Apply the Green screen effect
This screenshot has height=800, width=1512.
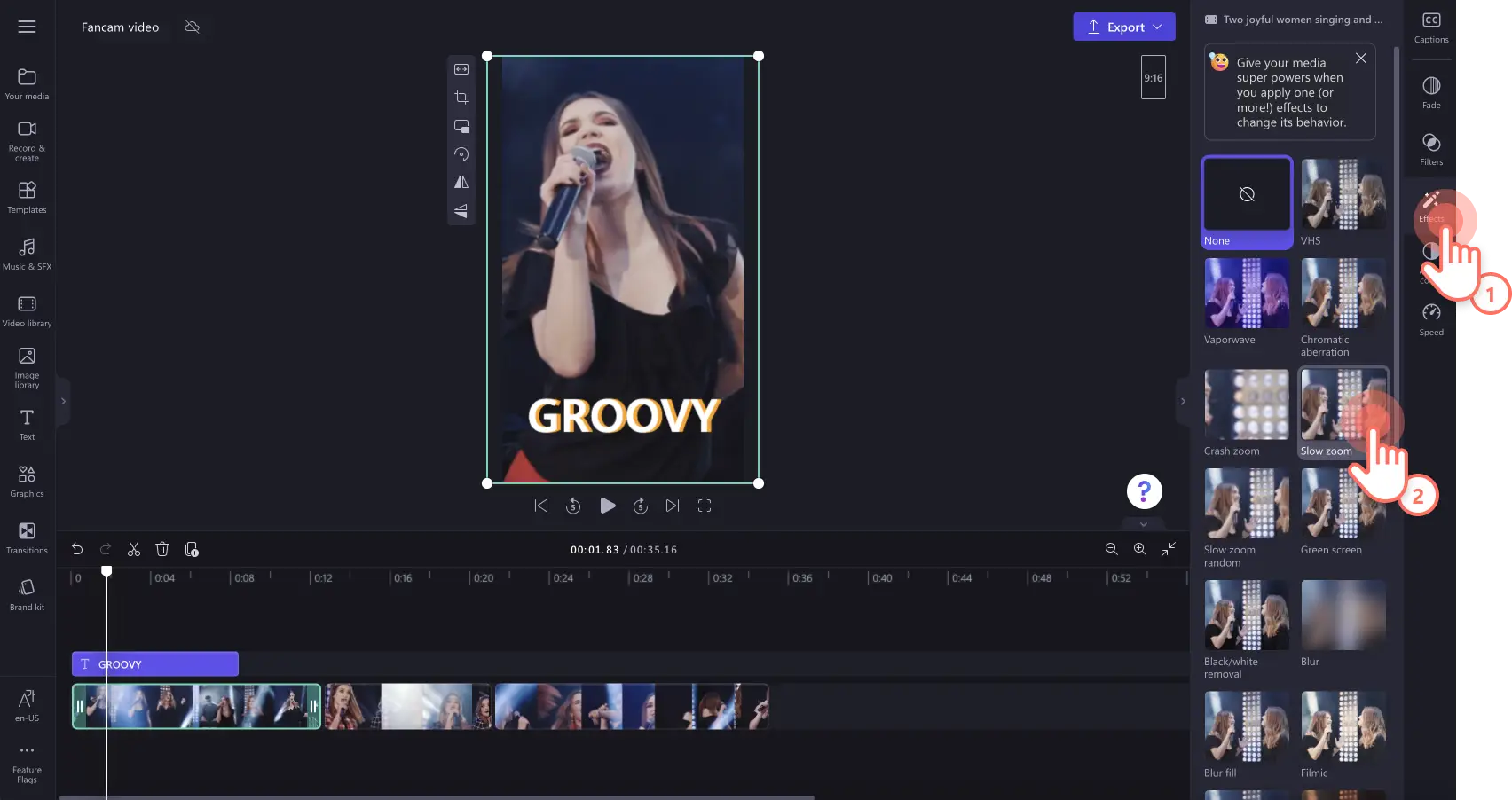click(1343, 513)
